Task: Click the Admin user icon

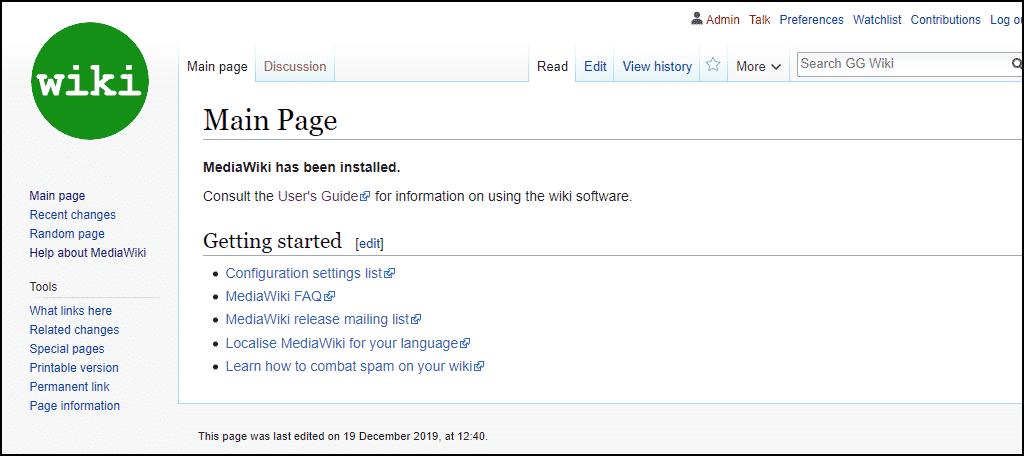Action: click(x=697, y=19)
